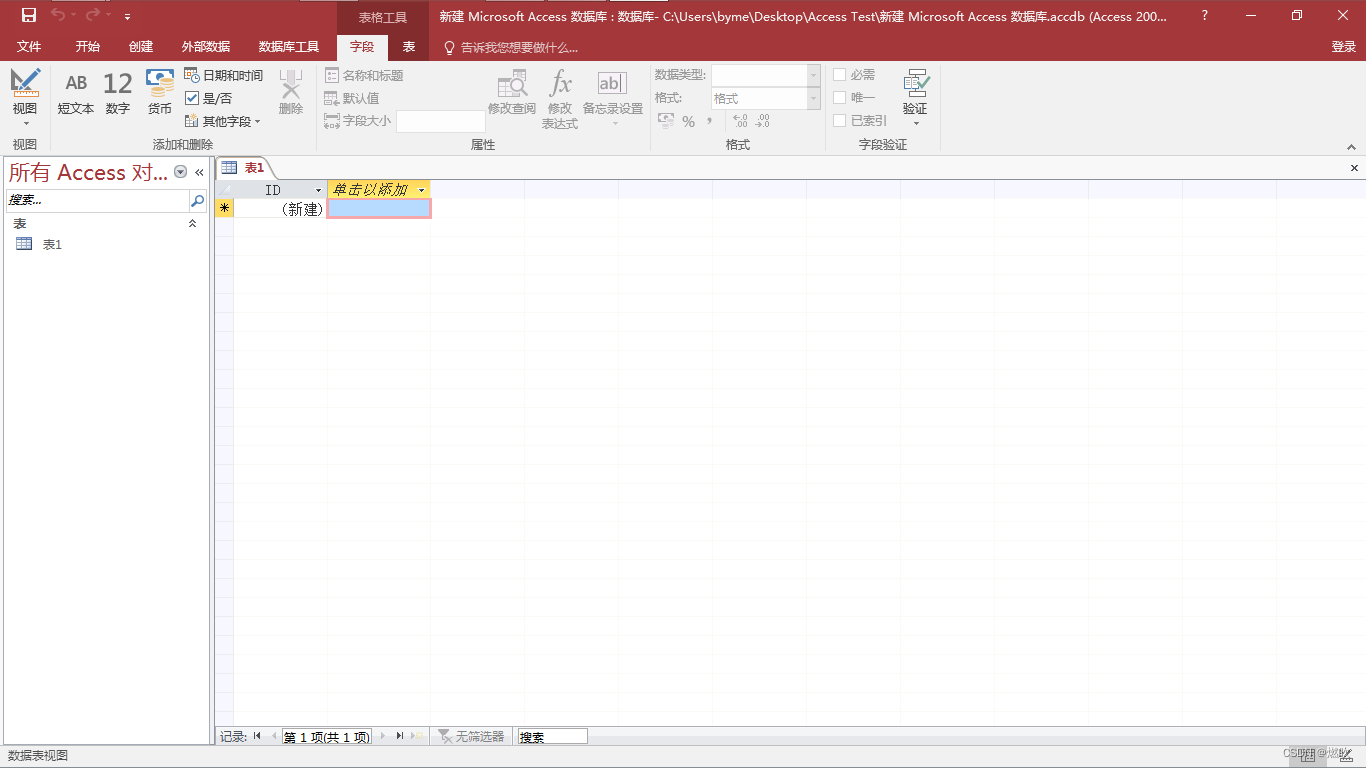Click the 单击以添加 column header
Viewport: 1366px width, 768px height.
[x=379, y=190]
